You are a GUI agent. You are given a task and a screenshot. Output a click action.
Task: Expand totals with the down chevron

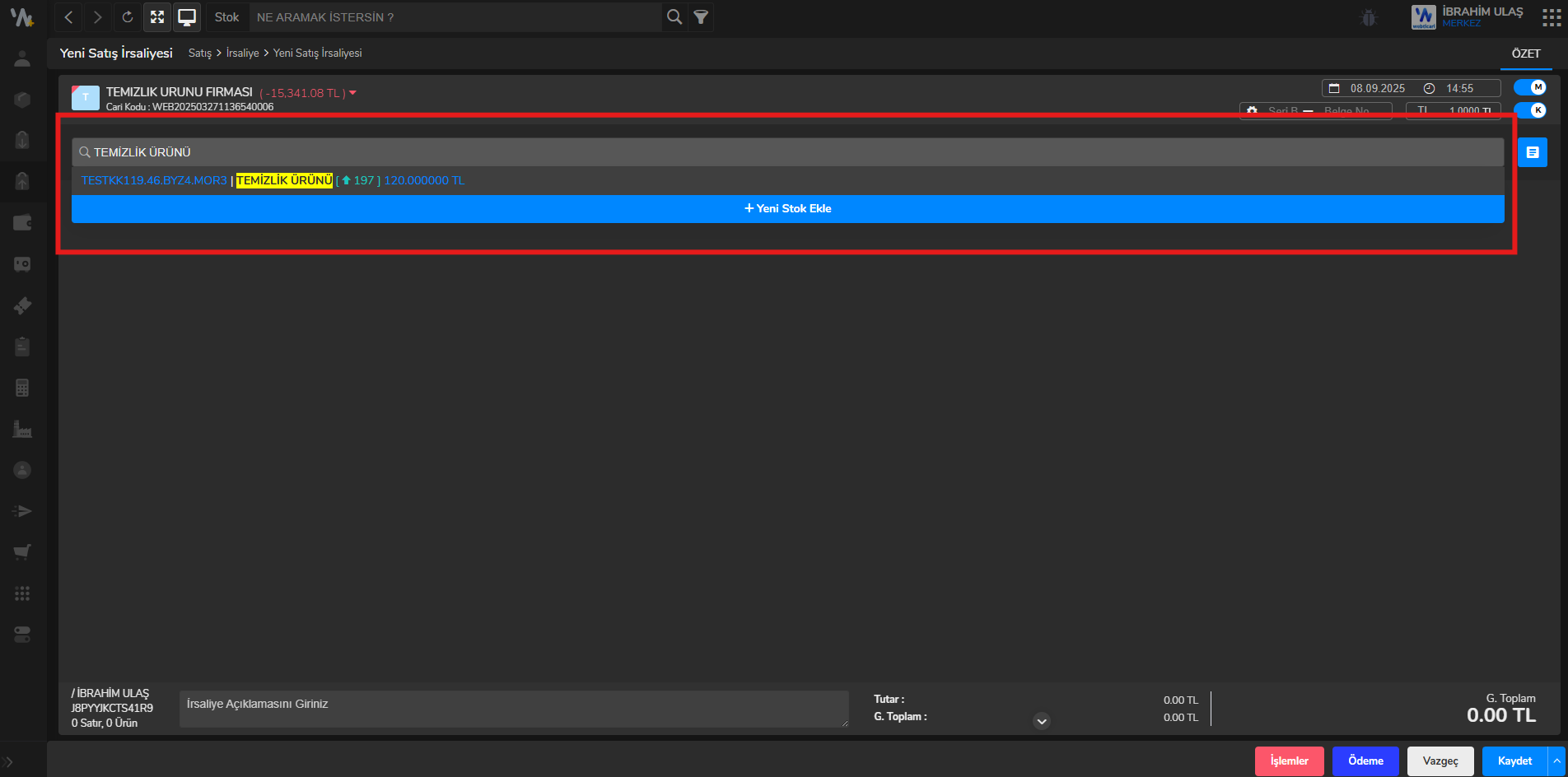tap(1042, 721)
